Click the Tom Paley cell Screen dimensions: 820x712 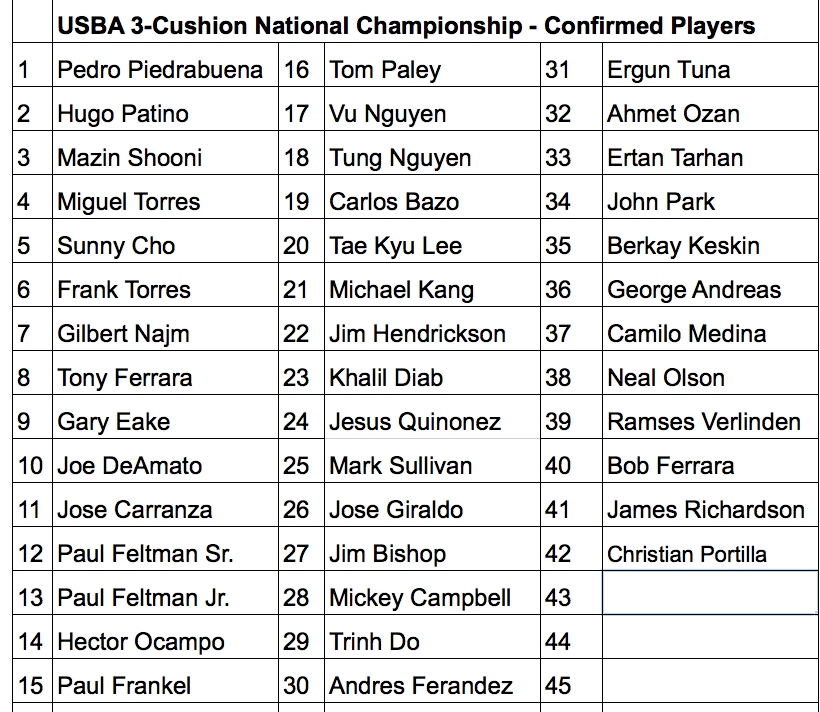coord(432,65)
